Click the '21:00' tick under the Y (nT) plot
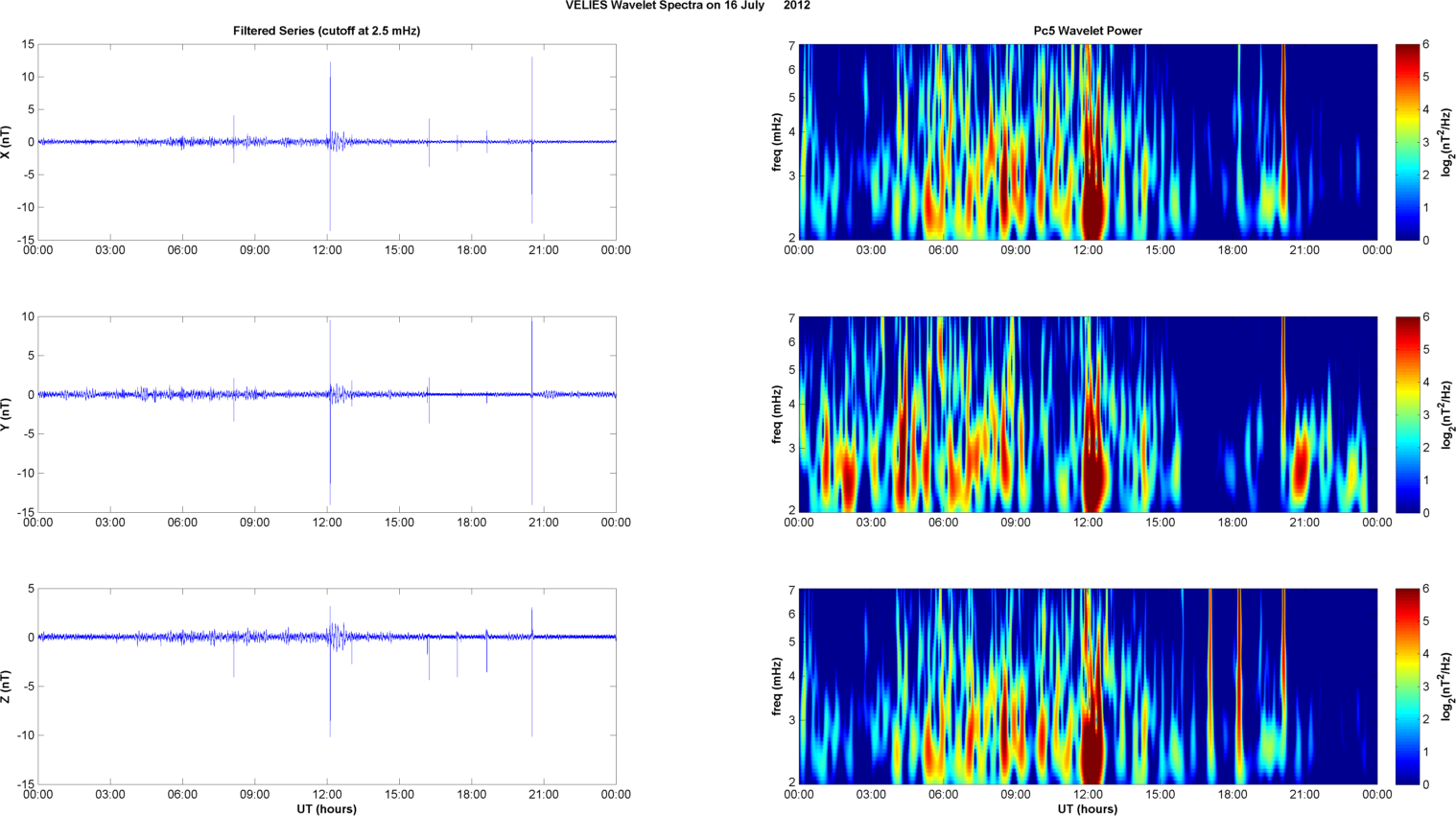This screenshot has width=1456, height=816. (x=544, y=523)
